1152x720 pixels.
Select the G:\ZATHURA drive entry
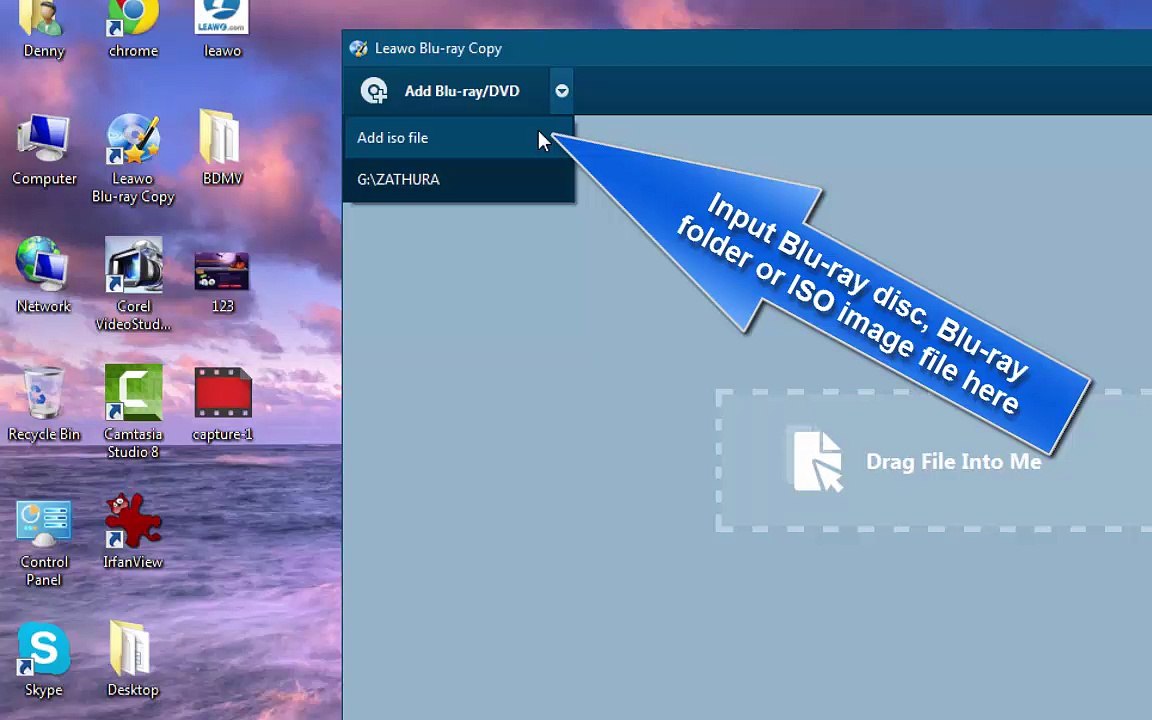(458, 179)
